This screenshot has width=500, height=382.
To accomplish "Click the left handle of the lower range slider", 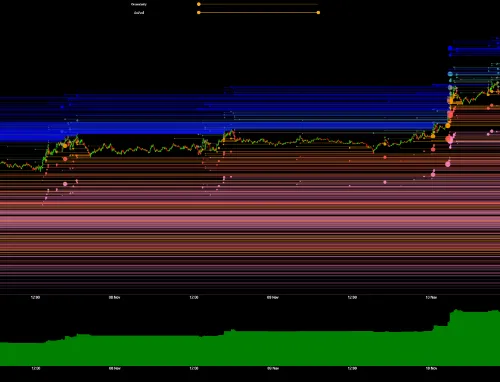I will pos(199,13).
